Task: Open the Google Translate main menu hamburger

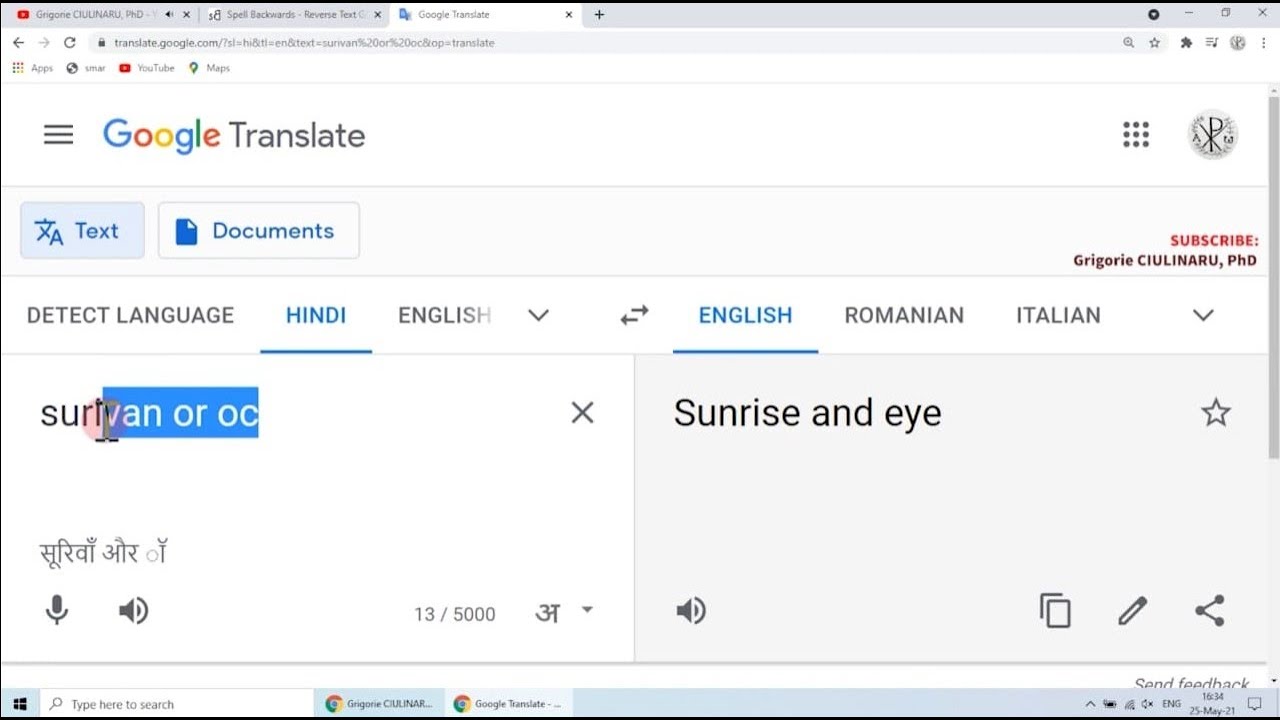Action: [58, 135]
